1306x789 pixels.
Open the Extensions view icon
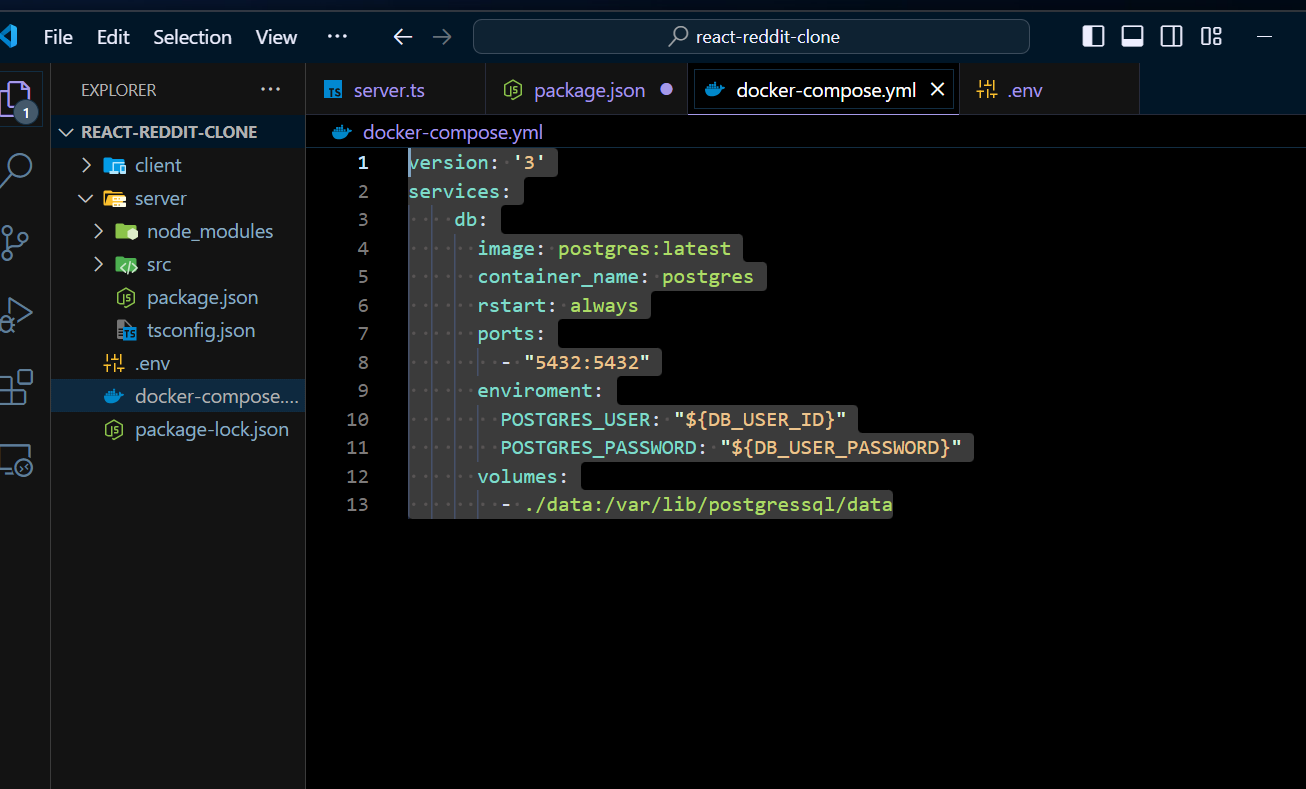coord(15,387)
